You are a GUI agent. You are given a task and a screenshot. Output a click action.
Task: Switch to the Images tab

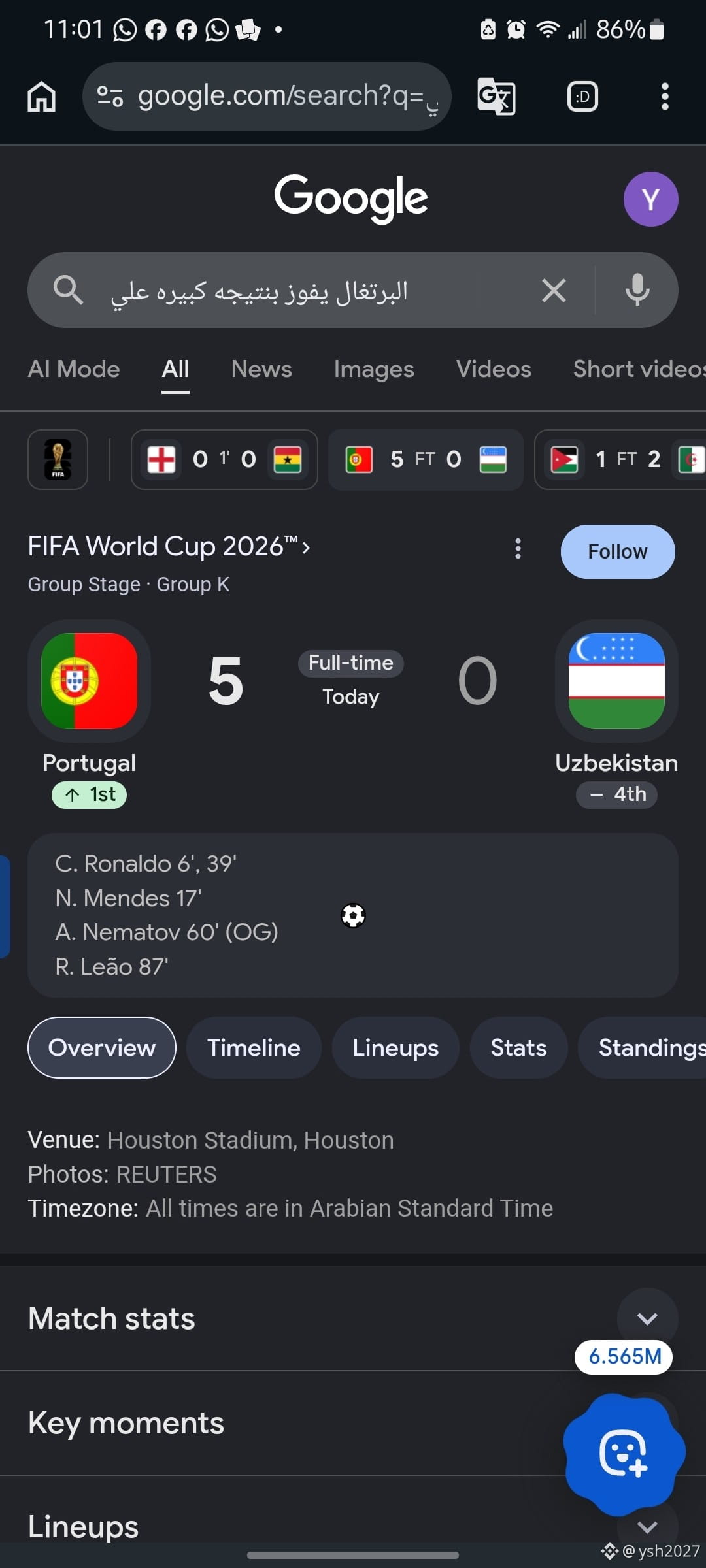[x=374, y=369]
